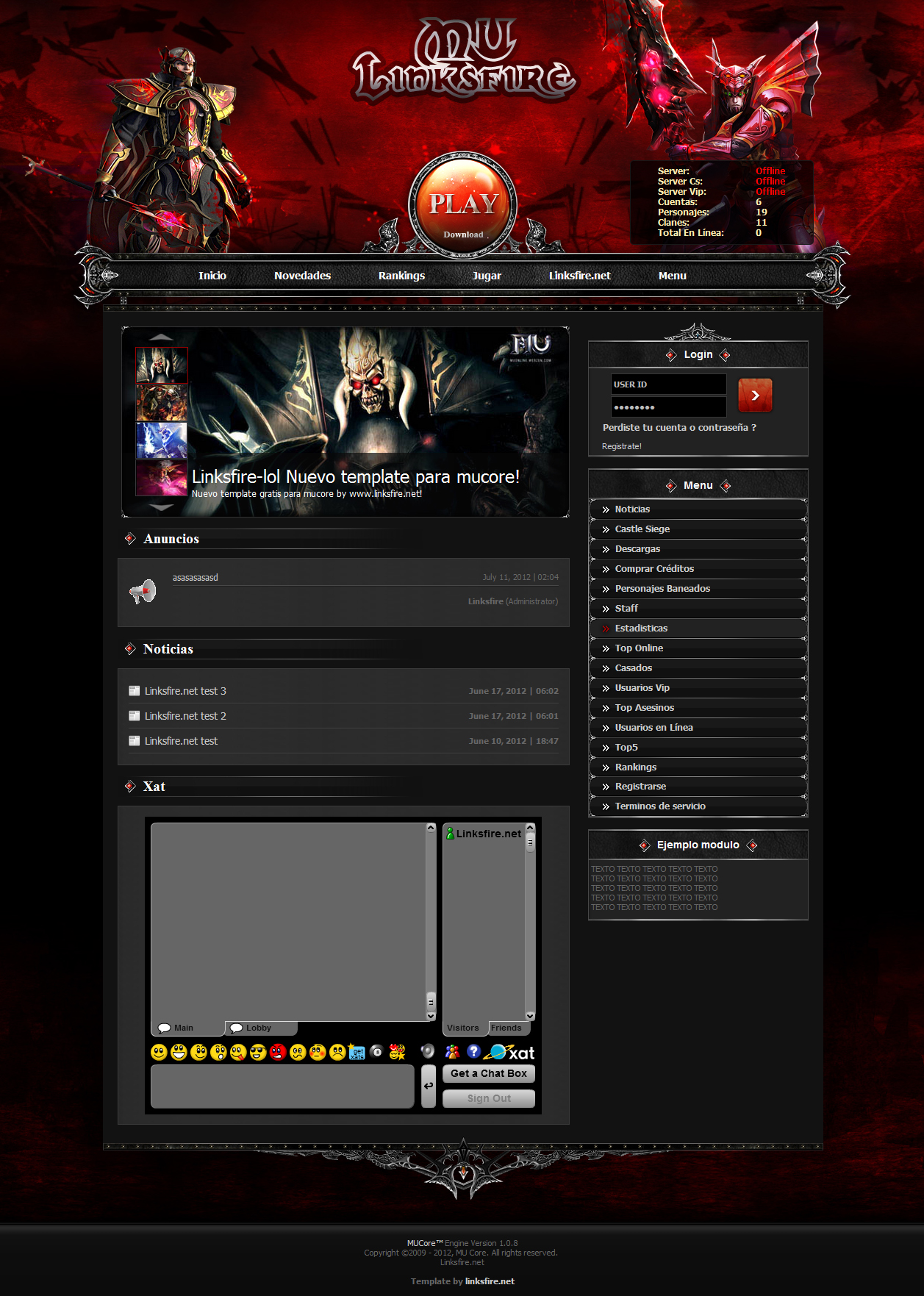Open the more smilies icon with star
This screenshot has height=1296, width=924.
(x=397, y=1052)
